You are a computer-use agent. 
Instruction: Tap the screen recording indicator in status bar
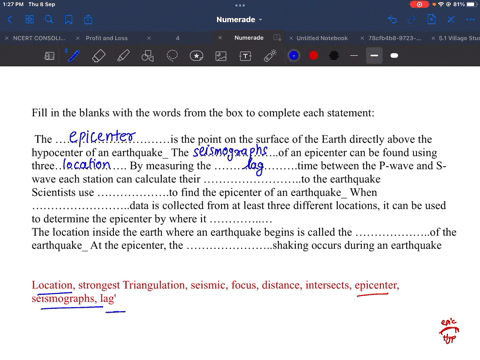click(419, 4)
